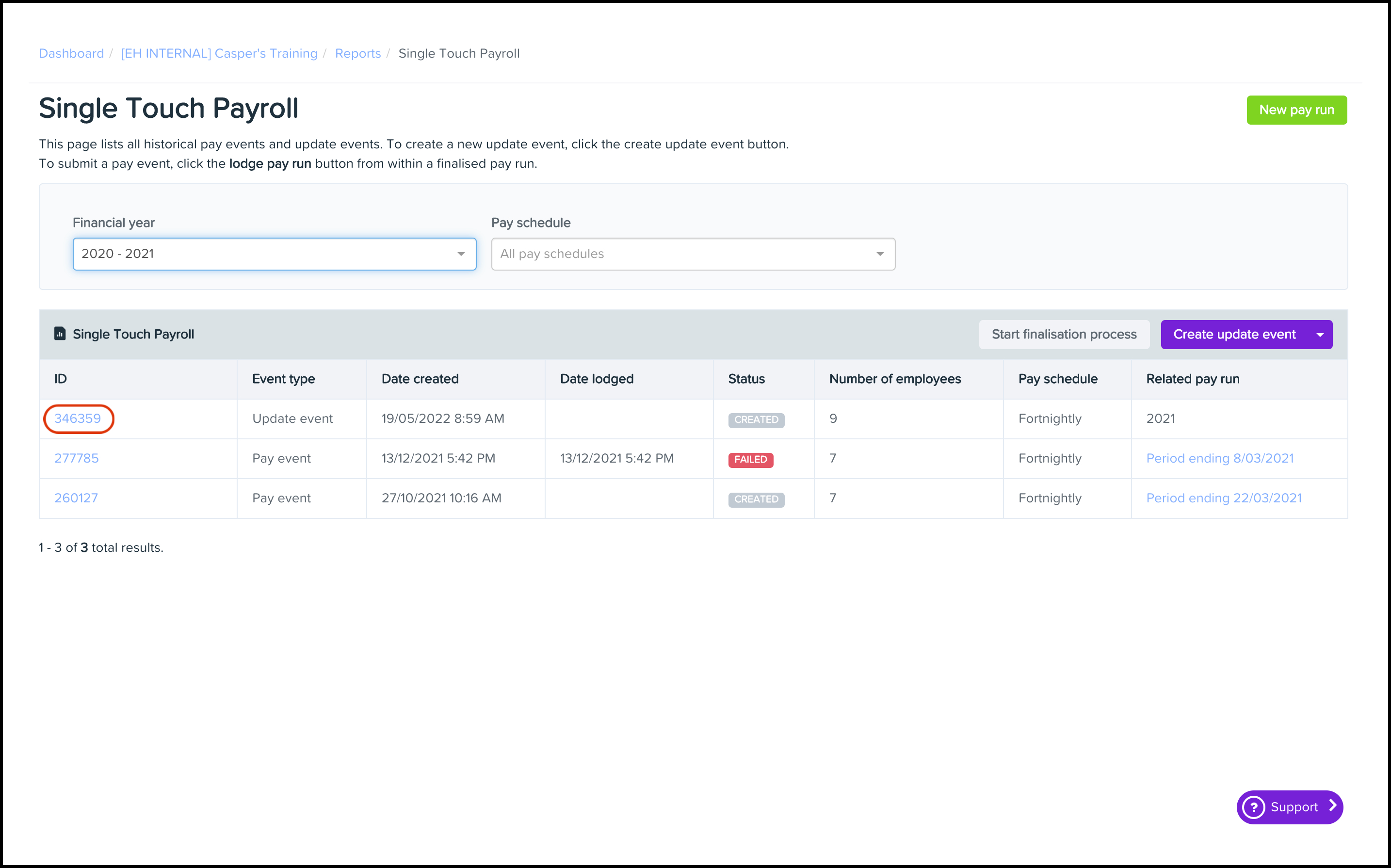Click the New pay run button
The width and height of the screenshot is (1391, 868).
[1296, 110]
